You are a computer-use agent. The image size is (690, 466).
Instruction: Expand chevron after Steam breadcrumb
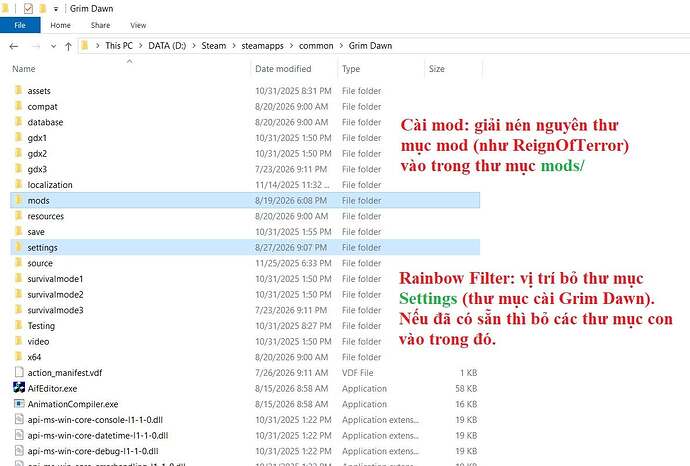pyautogui.click(x=234, y=46)
